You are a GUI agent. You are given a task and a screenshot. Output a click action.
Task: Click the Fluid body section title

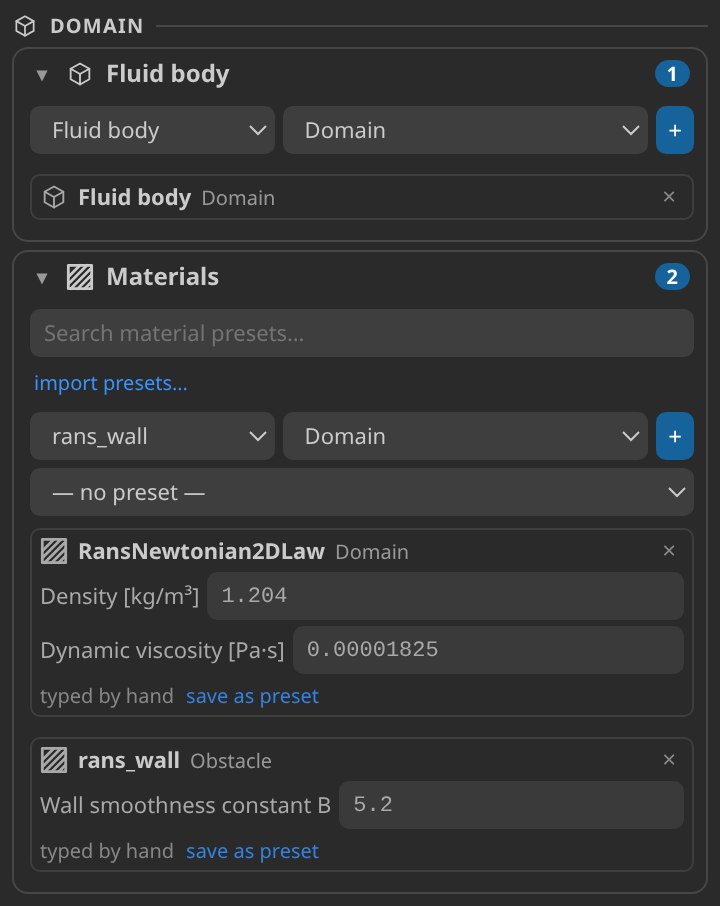168,74
